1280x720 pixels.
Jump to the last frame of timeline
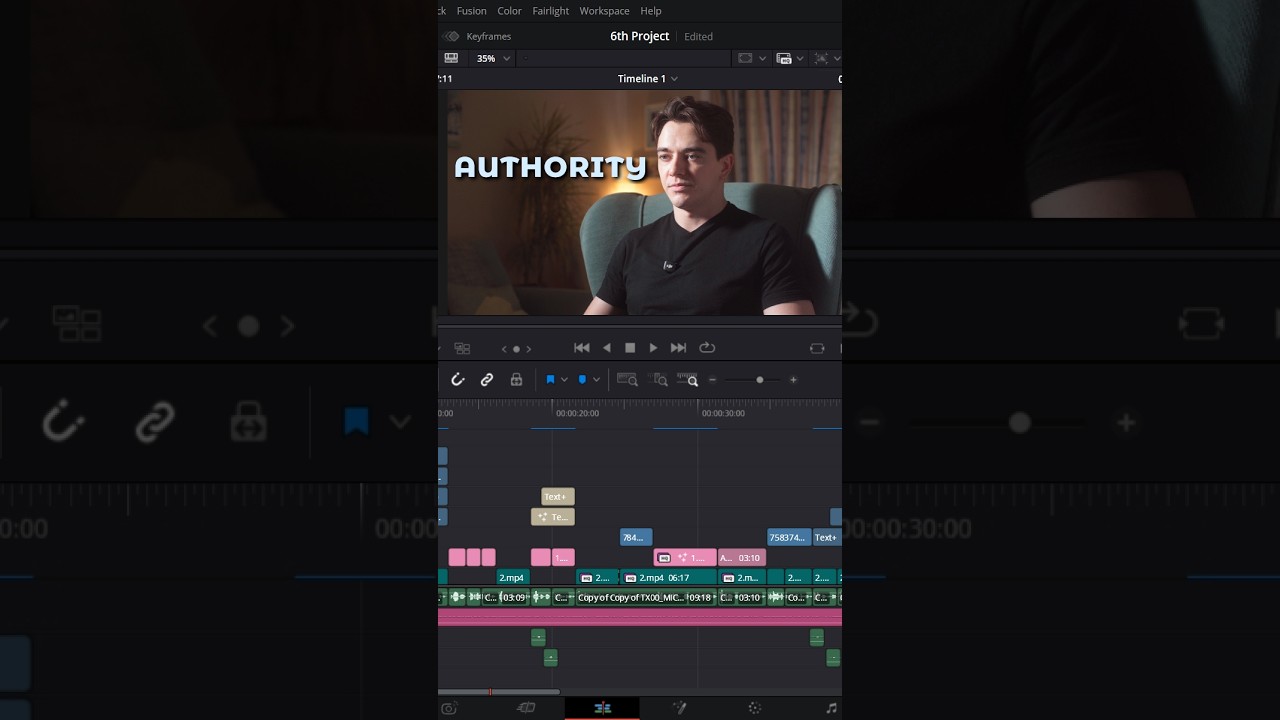(678, 348)
